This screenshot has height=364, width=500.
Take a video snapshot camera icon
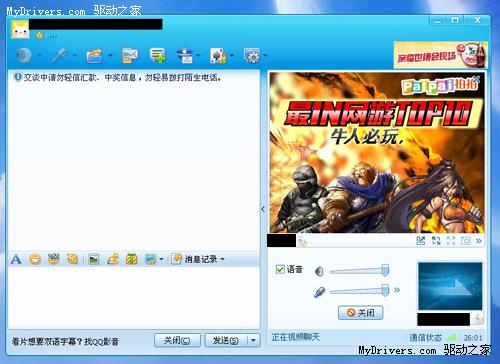tap(466, 240)
